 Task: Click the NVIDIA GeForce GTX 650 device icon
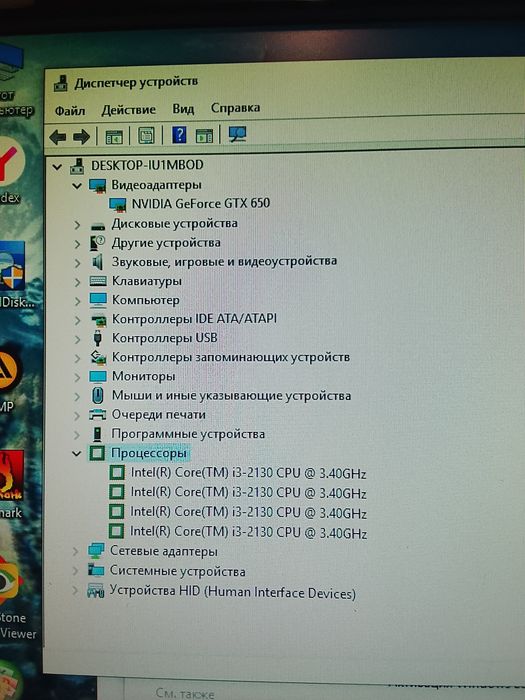point(118,204)
